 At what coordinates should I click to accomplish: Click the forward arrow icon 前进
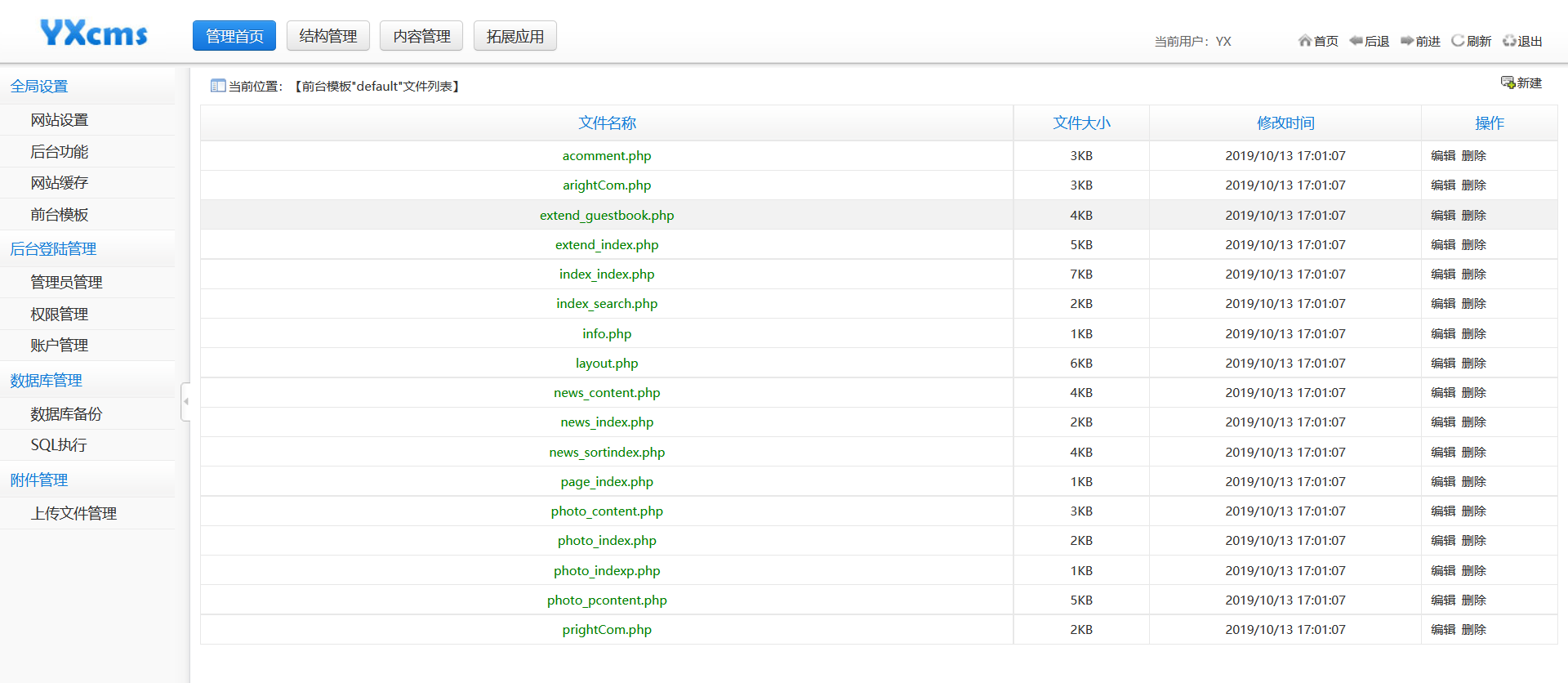click(1406, 41)
